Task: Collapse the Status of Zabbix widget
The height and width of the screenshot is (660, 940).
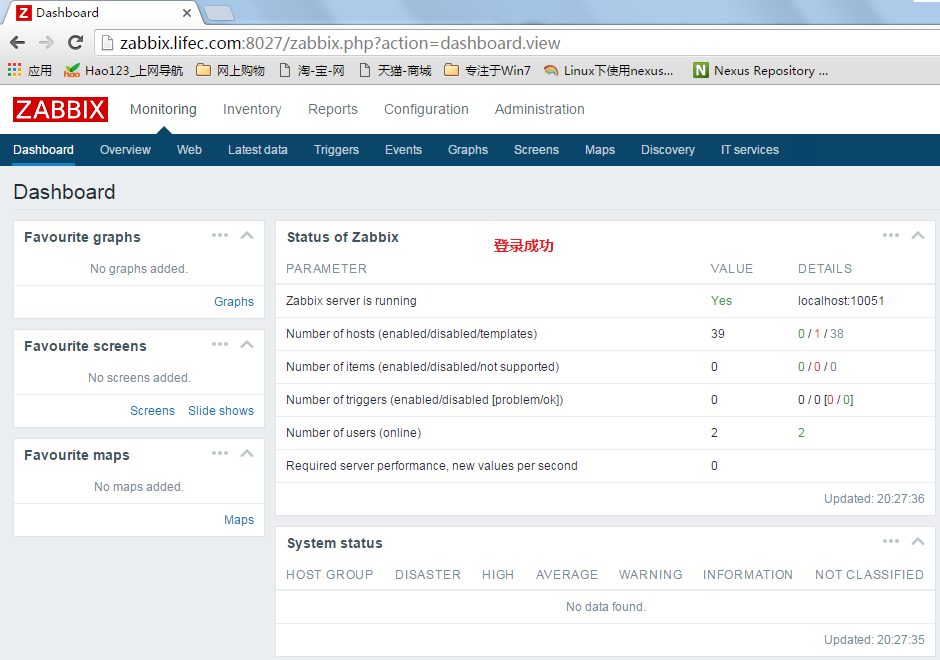Action: [x=918, y=236]
